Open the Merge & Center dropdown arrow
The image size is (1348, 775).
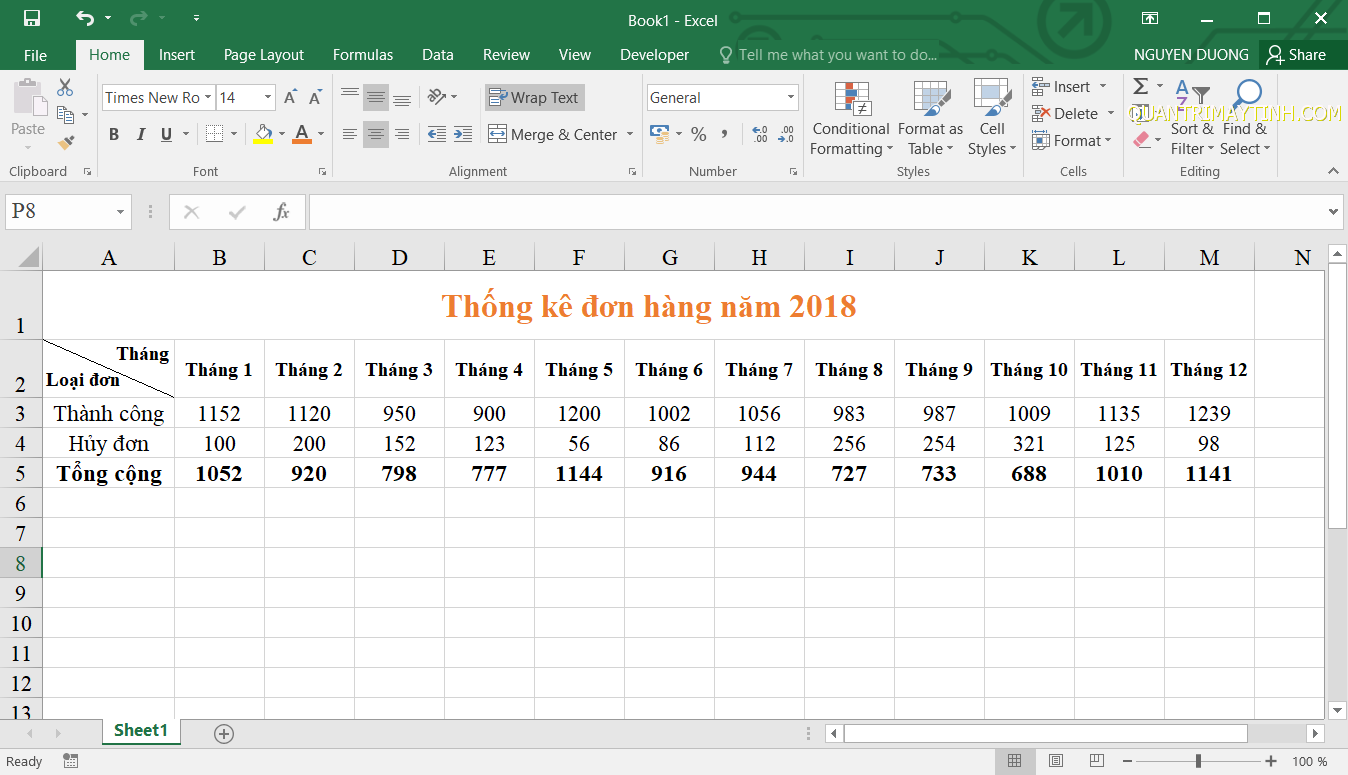(x=630, y=134)
